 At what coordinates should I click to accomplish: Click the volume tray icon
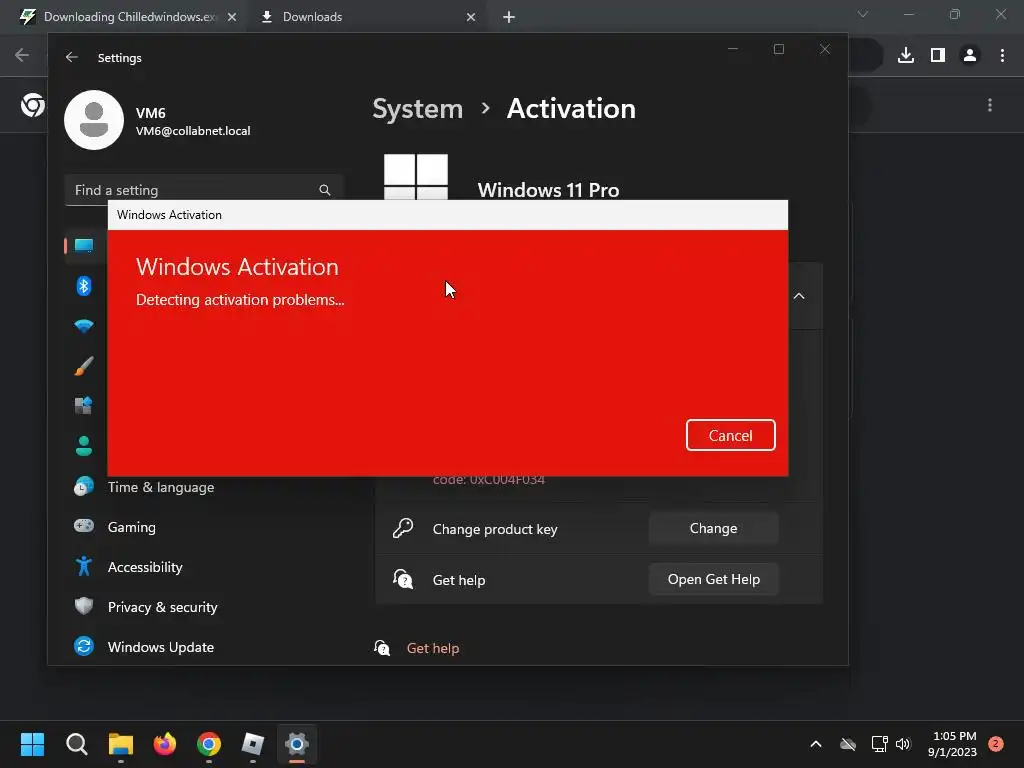point(903,744)
